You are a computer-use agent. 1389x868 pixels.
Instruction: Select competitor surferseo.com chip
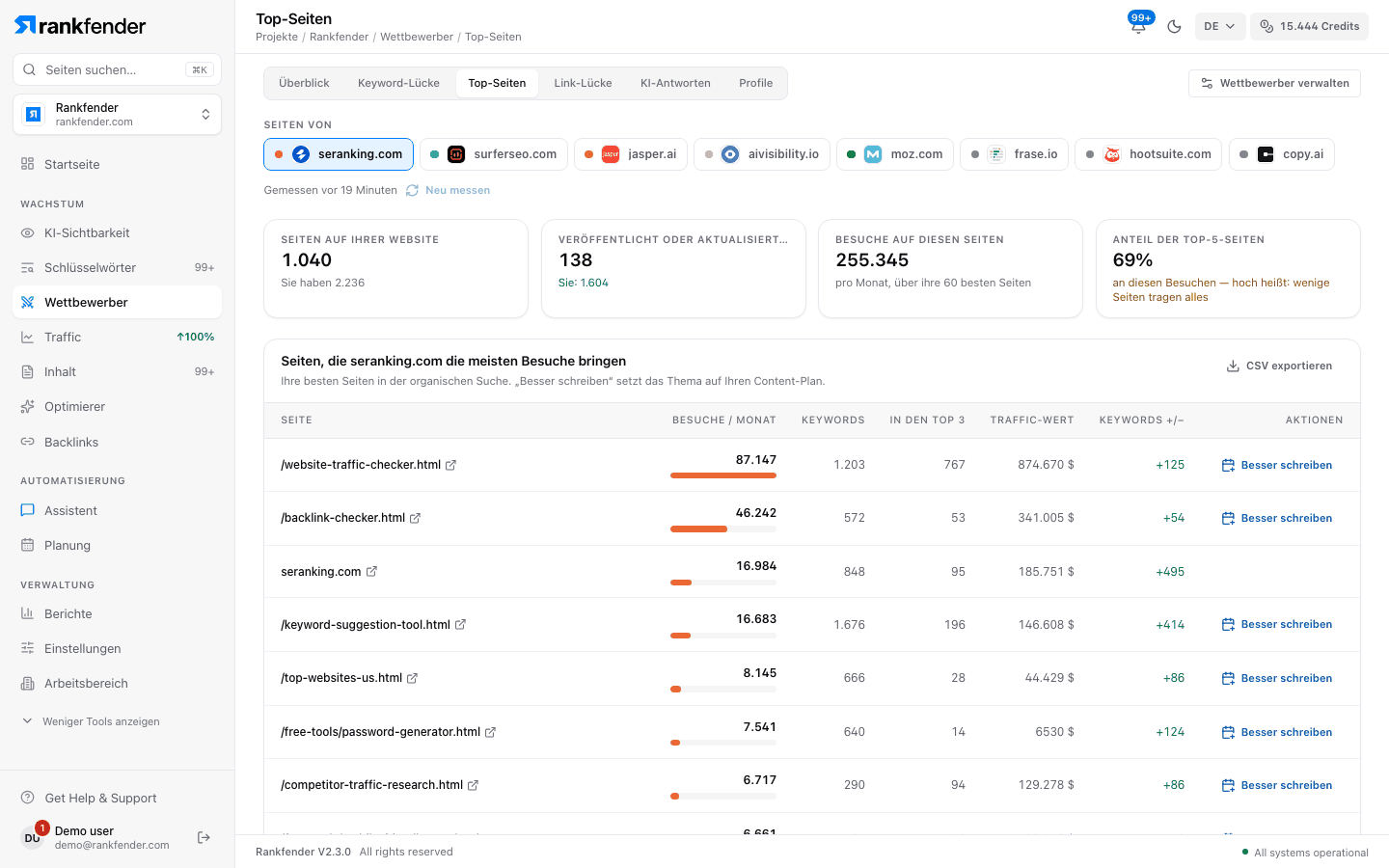494,154
